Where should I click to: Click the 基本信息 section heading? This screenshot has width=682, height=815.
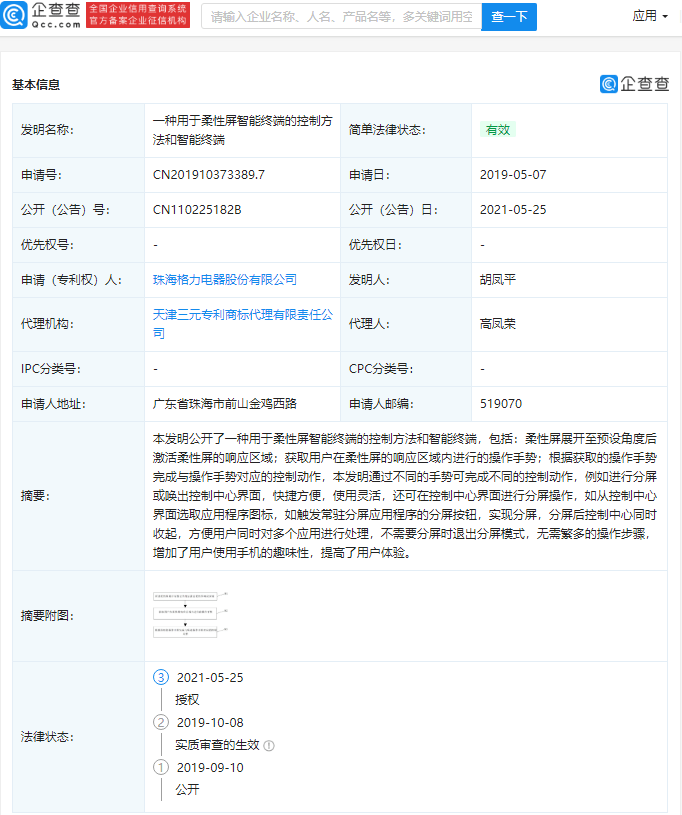tap(36, 85)
